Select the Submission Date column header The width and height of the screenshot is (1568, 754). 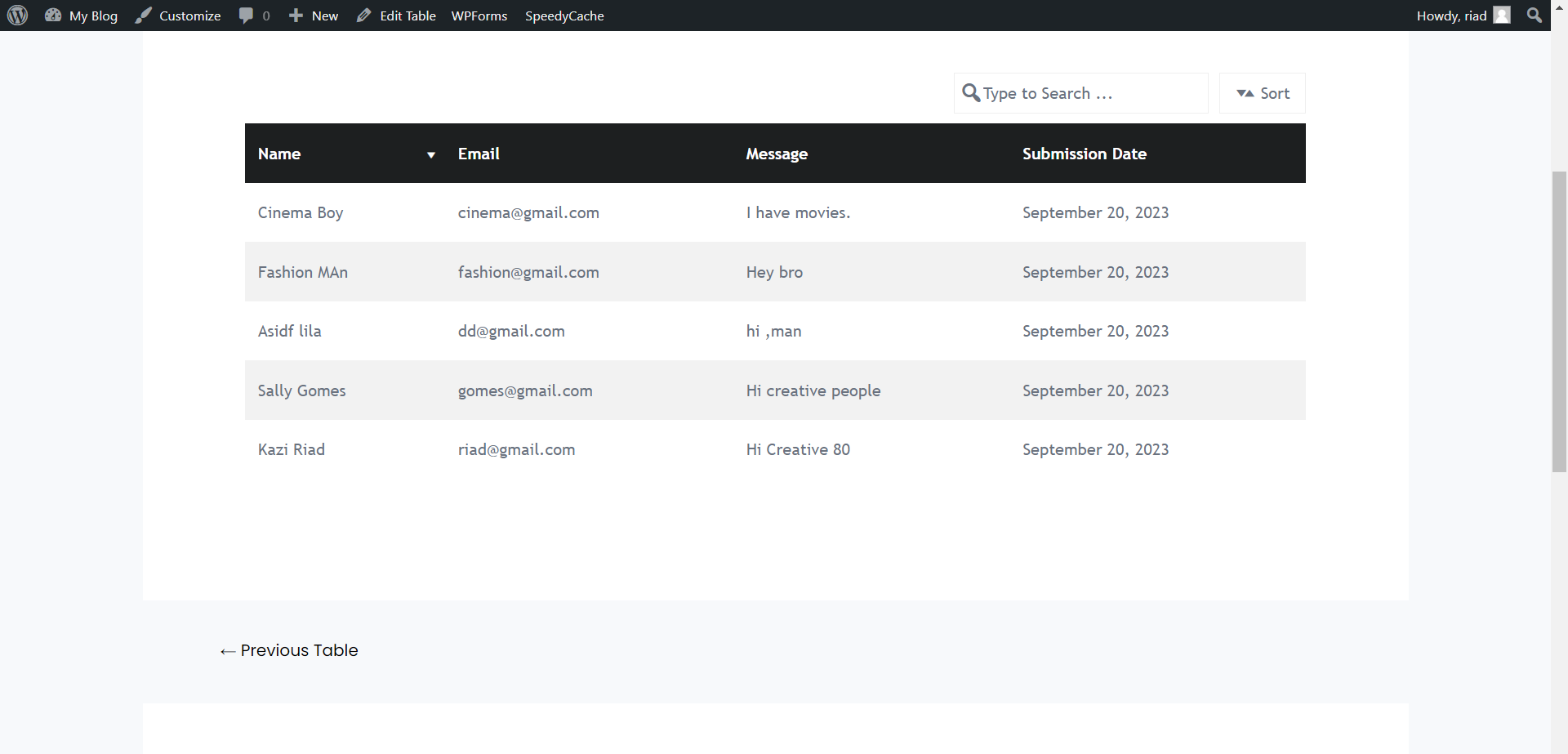point(1085,154)
